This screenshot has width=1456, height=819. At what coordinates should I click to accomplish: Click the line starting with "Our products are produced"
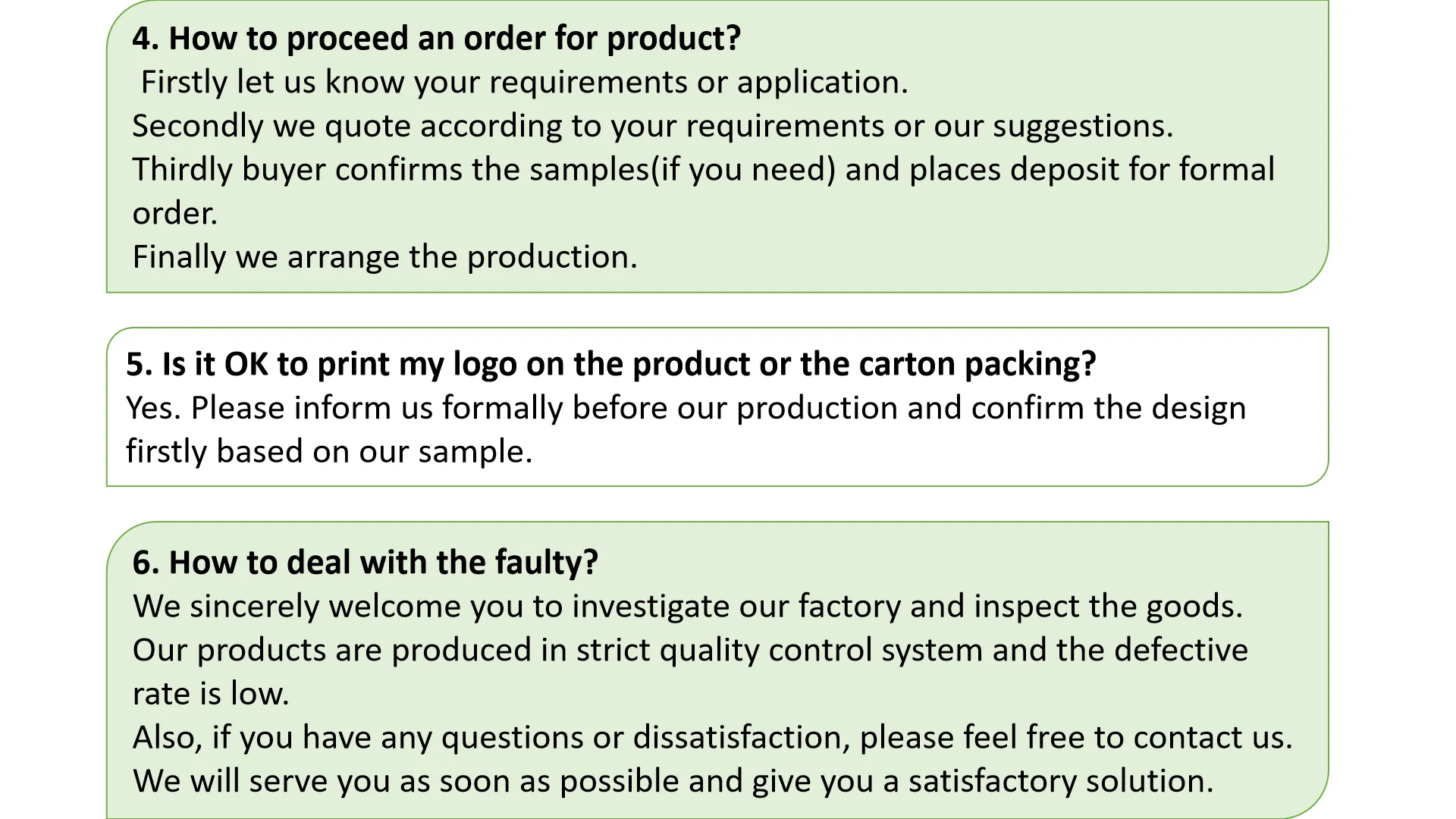(690, 651)
